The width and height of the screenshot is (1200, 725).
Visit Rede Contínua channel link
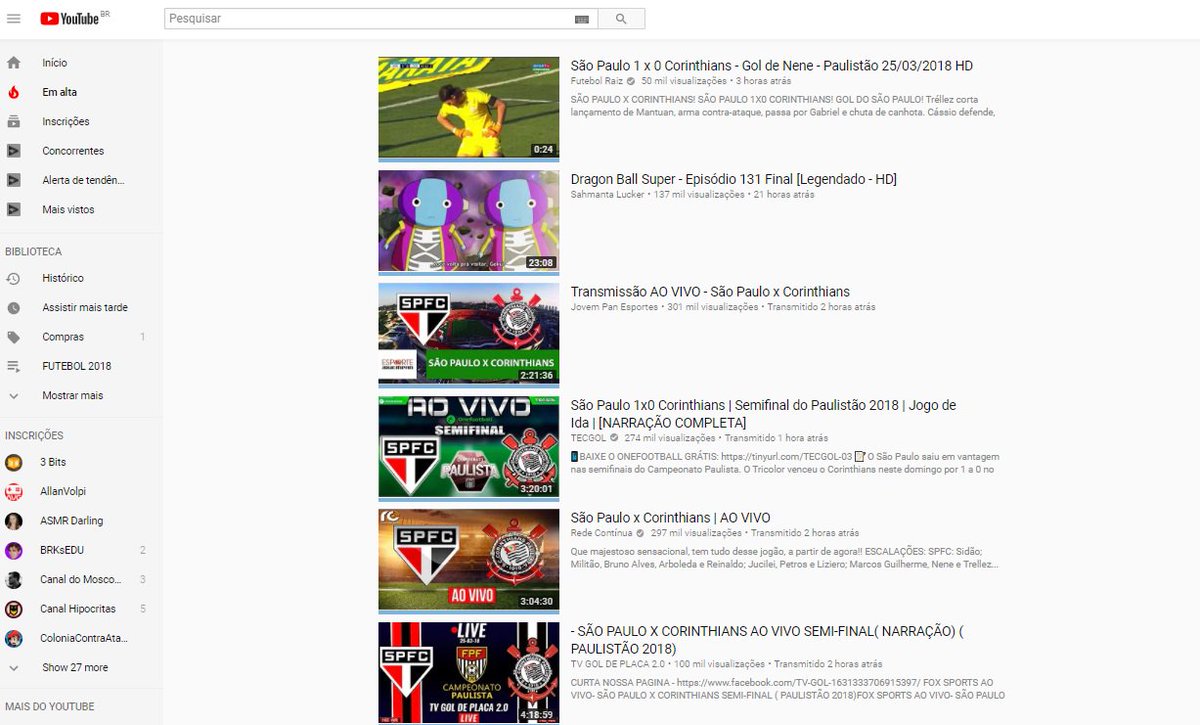point(602,533)
